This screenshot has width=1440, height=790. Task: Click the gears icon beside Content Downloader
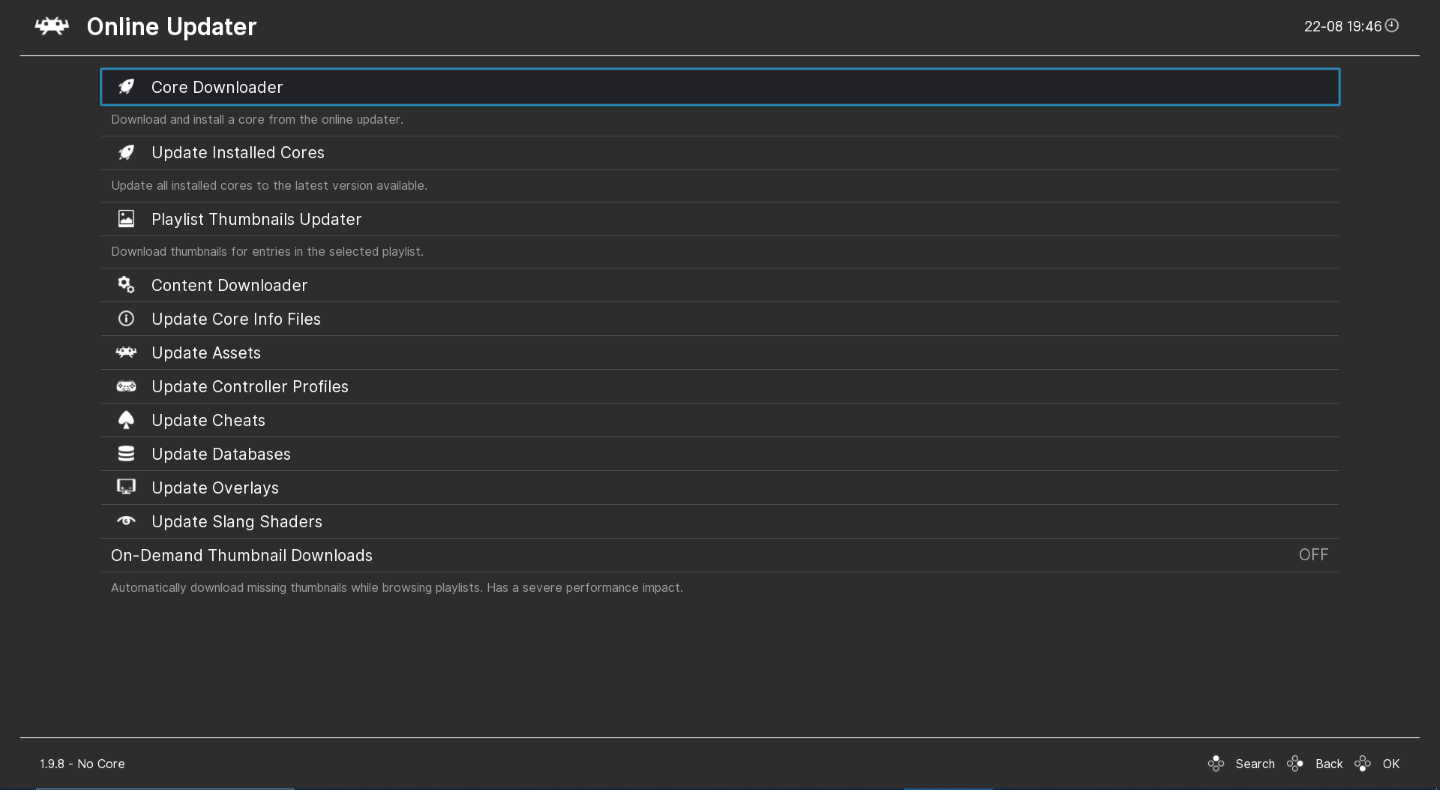pyautogui.click(x=126, y=285)
